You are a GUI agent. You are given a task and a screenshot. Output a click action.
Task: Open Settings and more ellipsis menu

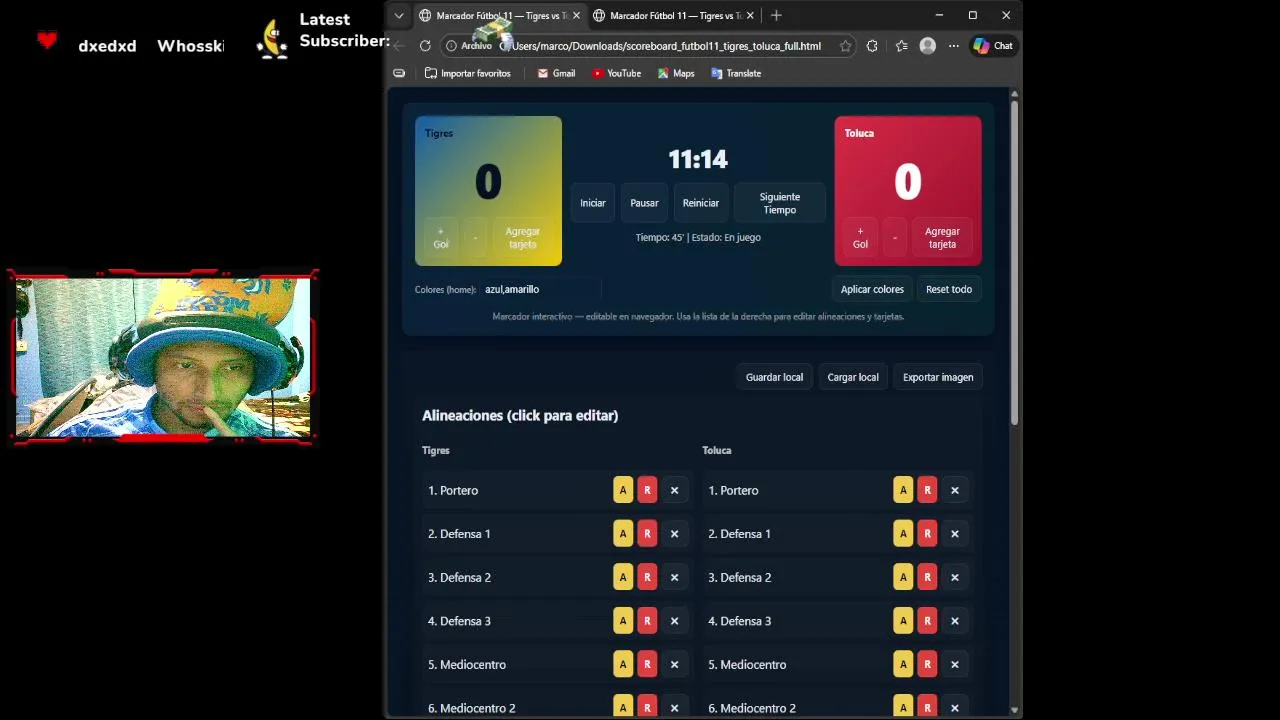pyautogui.click(x=954, y=46)
